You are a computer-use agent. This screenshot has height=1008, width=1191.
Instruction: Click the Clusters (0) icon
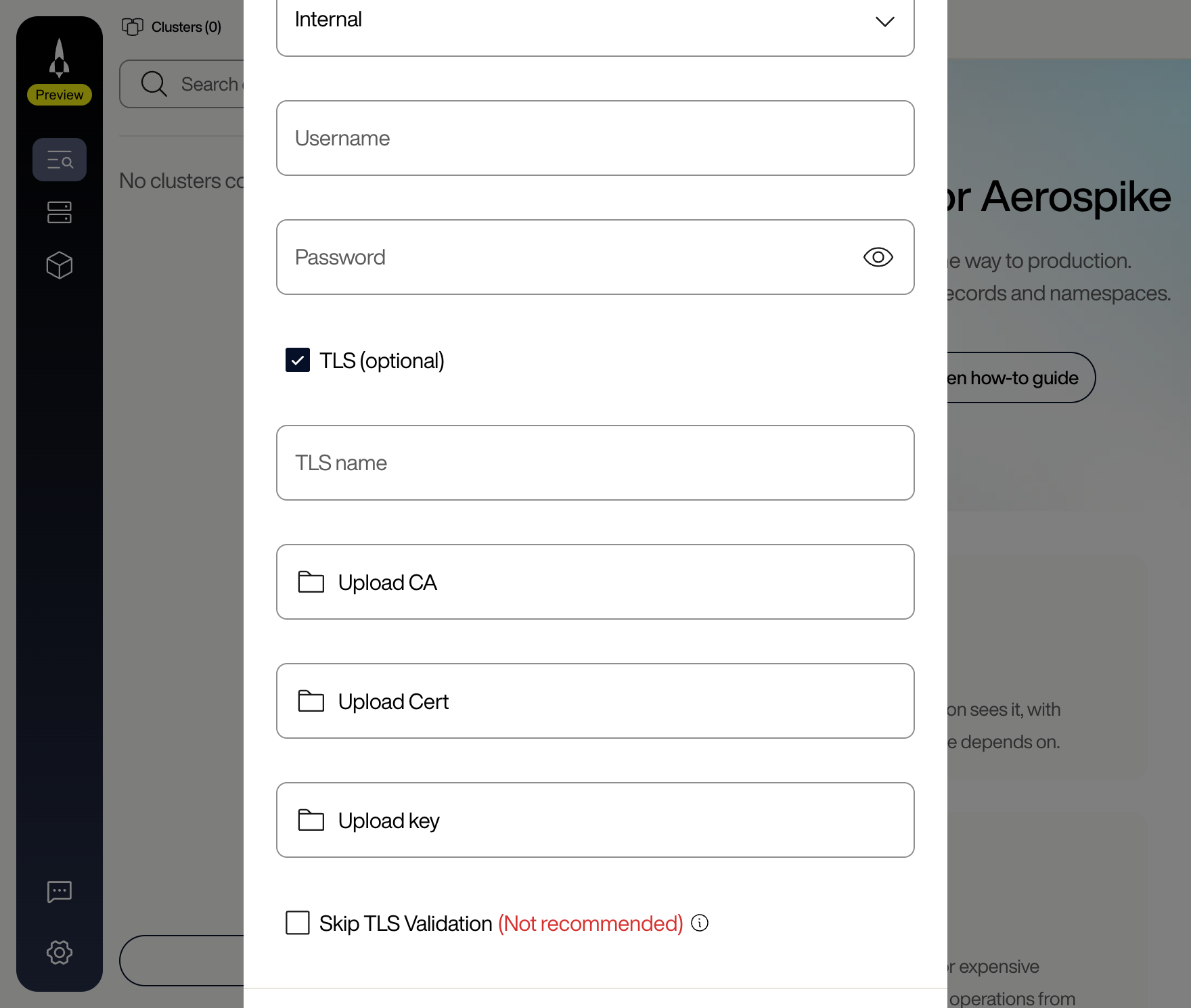point(133,27)
